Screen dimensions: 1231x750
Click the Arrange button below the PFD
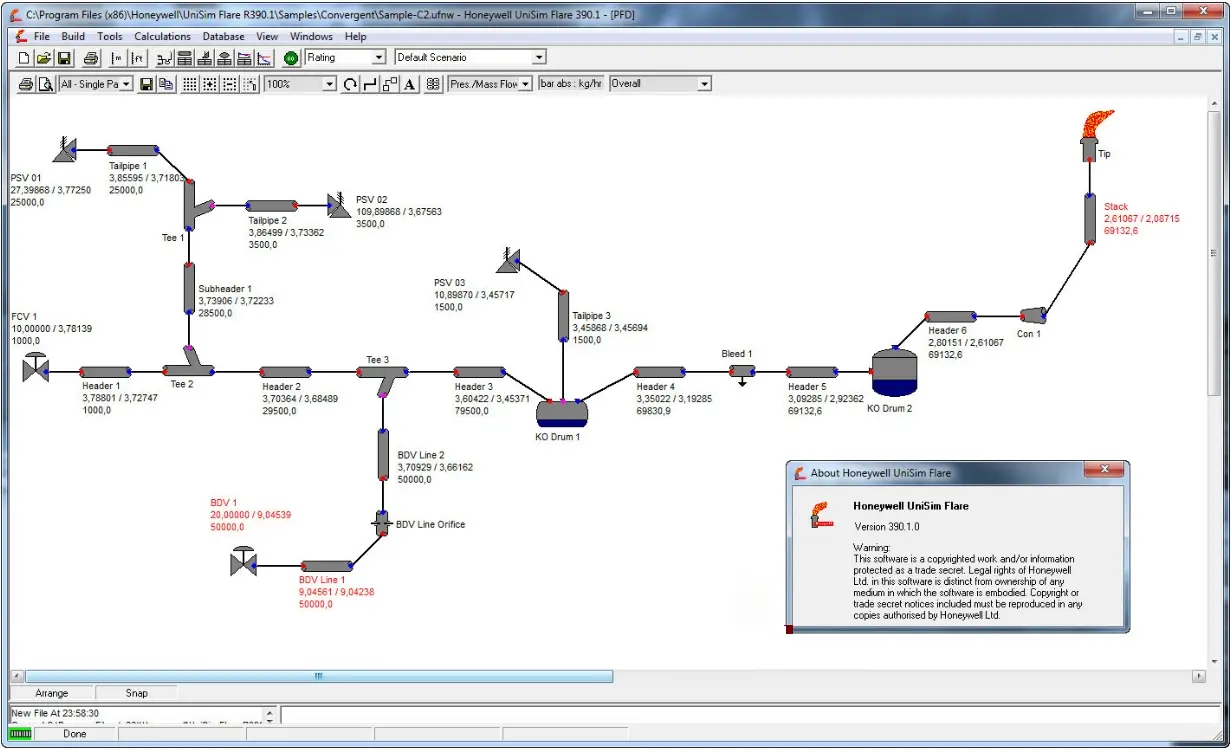tap(52, 693)
